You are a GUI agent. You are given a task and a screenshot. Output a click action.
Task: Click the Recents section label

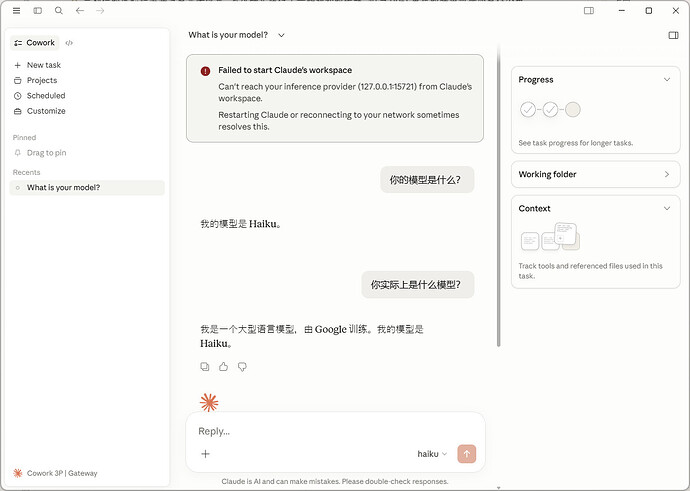[x=26, y=172]
